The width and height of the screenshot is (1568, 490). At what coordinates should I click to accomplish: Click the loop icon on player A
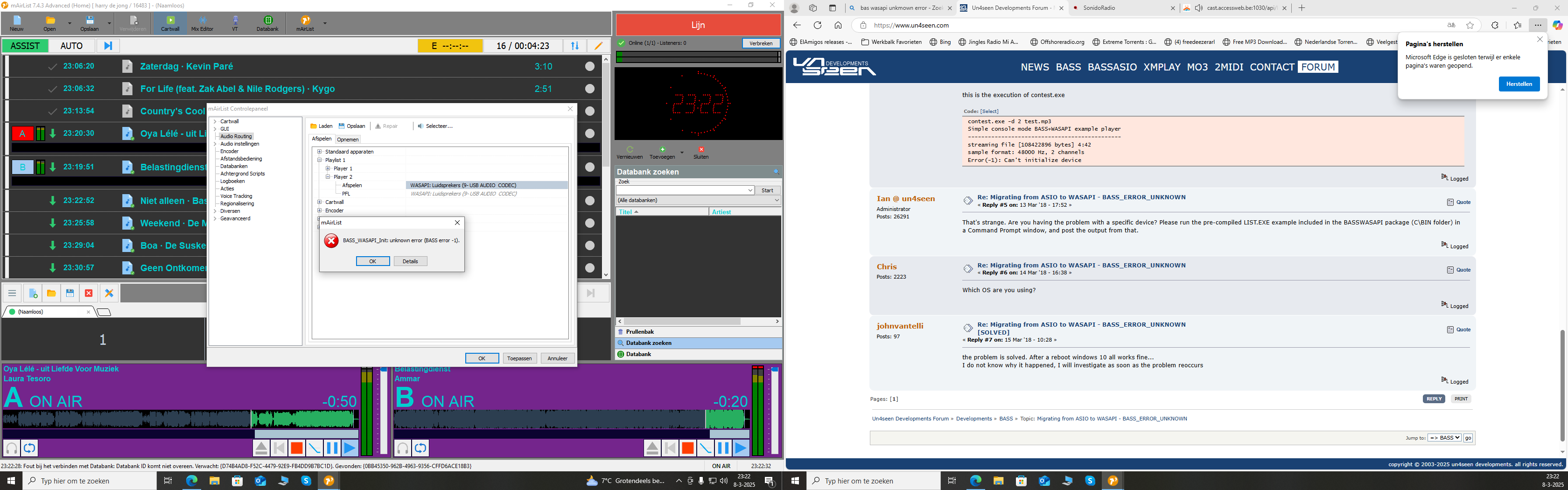29,448
